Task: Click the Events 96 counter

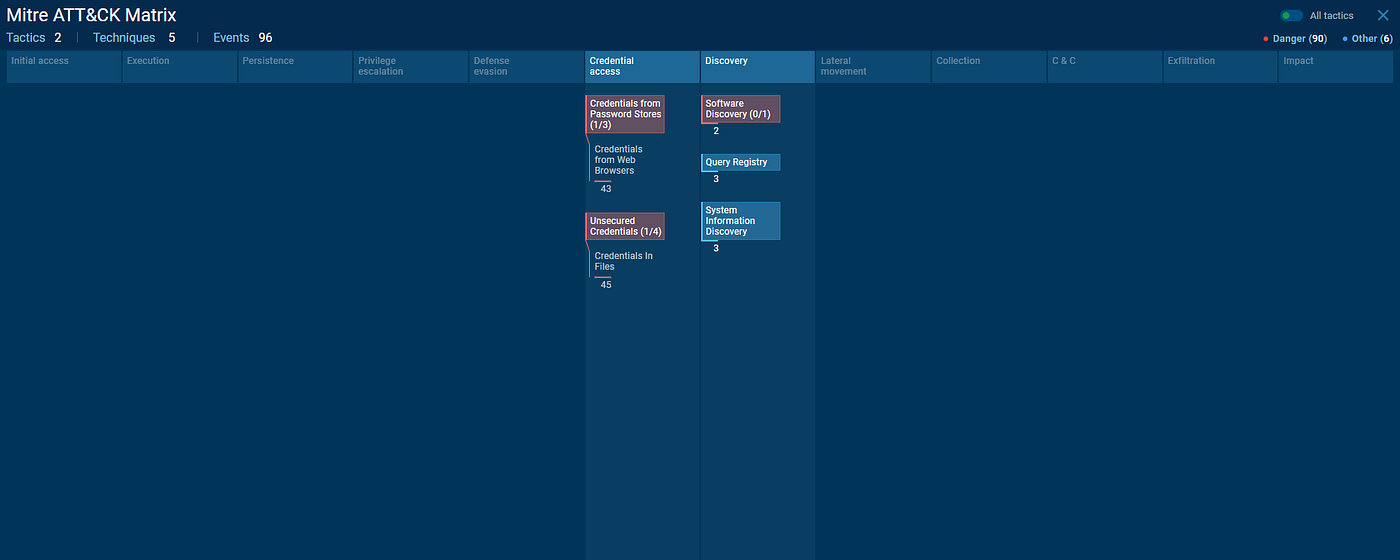Action: click(x=242, y=38)
